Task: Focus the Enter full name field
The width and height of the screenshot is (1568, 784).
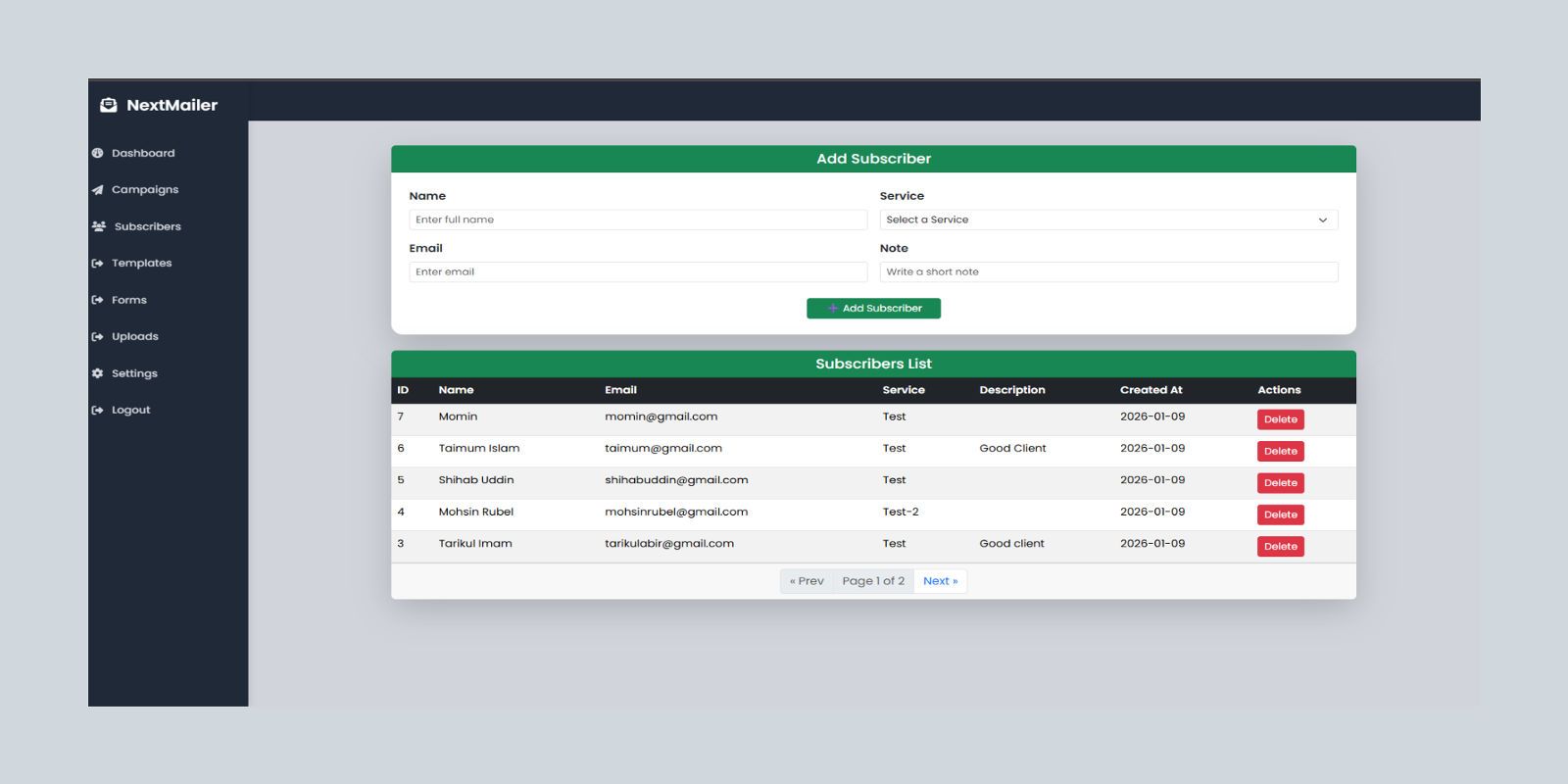Action: pos(637,220)
